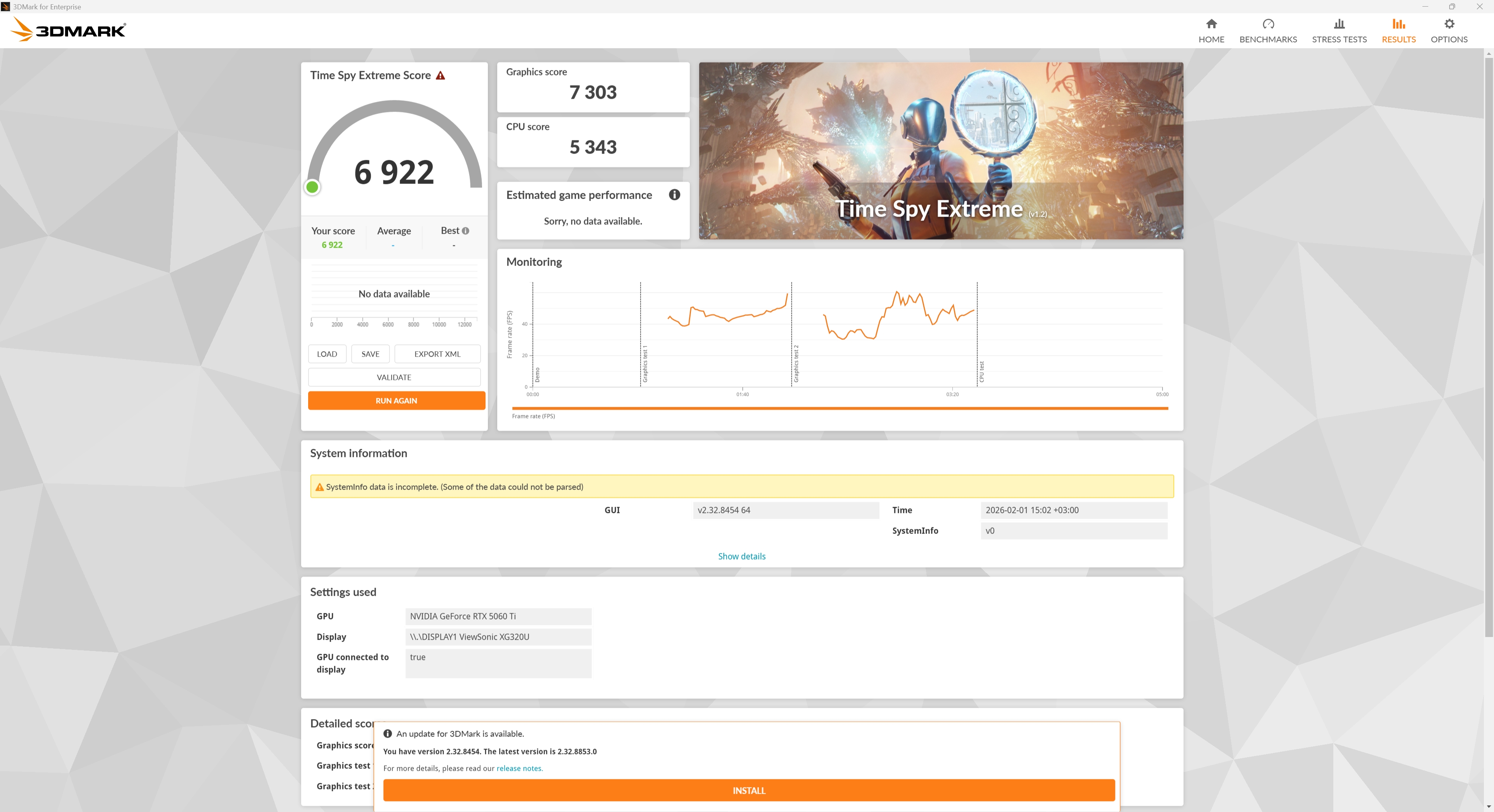Click the Home icon in navigation
1494x812 pixels.
1211,24
